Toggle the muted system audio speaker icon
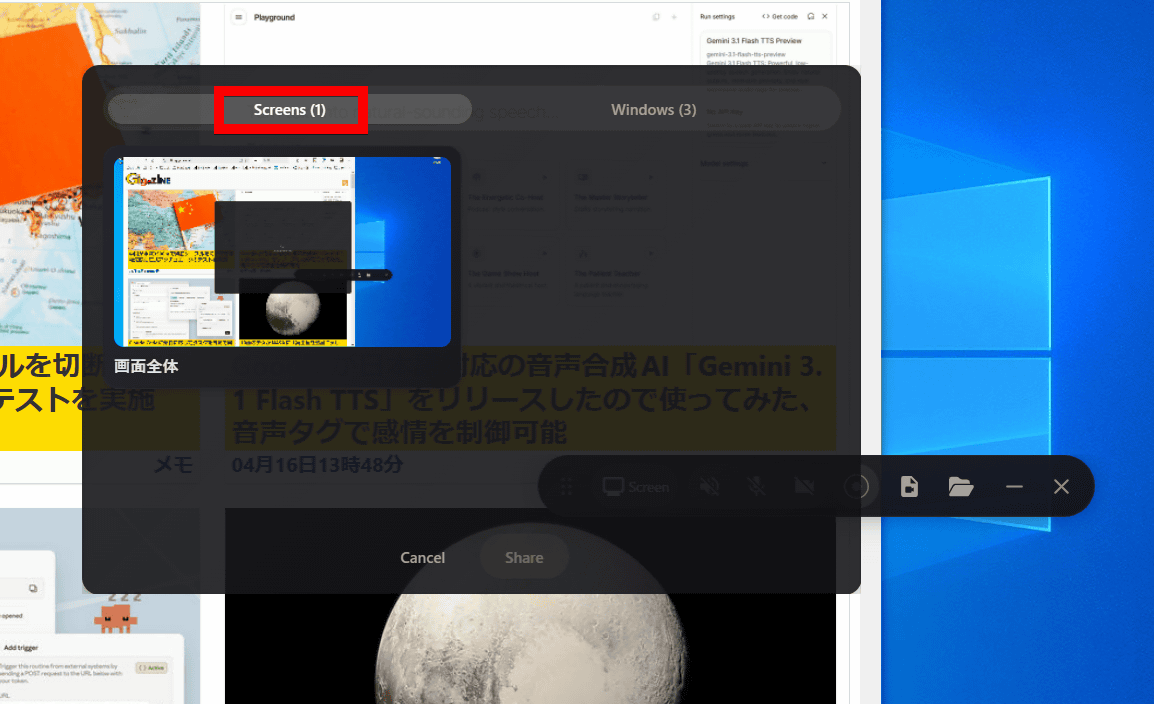The height and width of the screenshot is (704, 1154). [709, 487]
